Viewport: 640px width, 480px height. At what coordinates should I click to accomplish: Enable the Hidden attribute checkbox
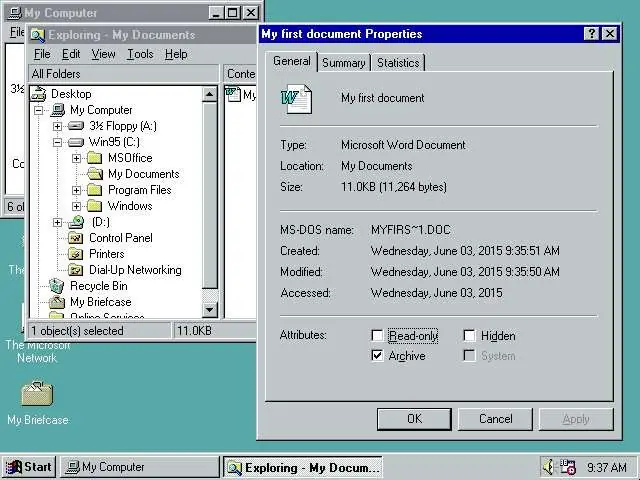click(x=469, y=336)
